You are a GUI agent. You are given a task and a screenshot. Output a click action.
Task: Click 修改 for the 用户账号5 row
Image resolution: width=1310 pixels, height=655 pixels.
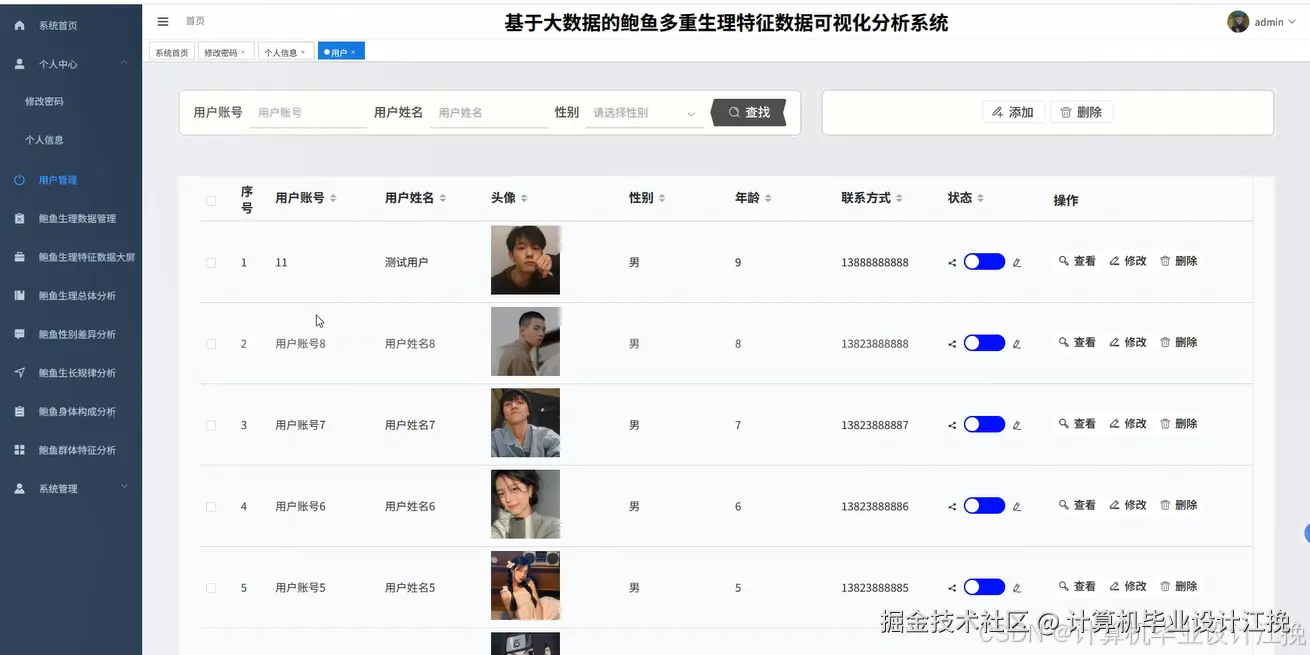[1128, 586]
